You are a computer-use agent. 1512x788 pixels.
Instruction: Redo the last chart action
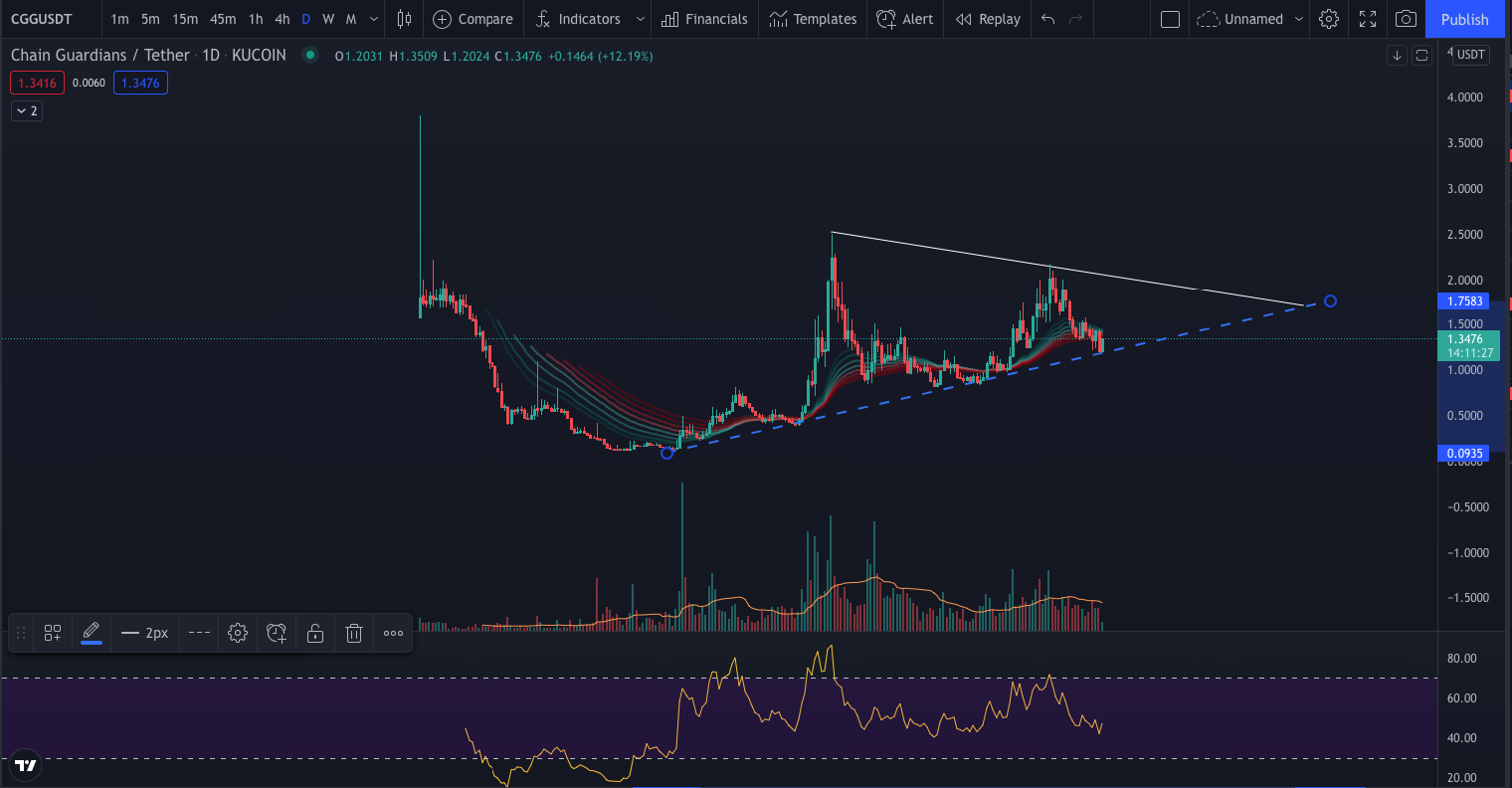pos(1075,19)
